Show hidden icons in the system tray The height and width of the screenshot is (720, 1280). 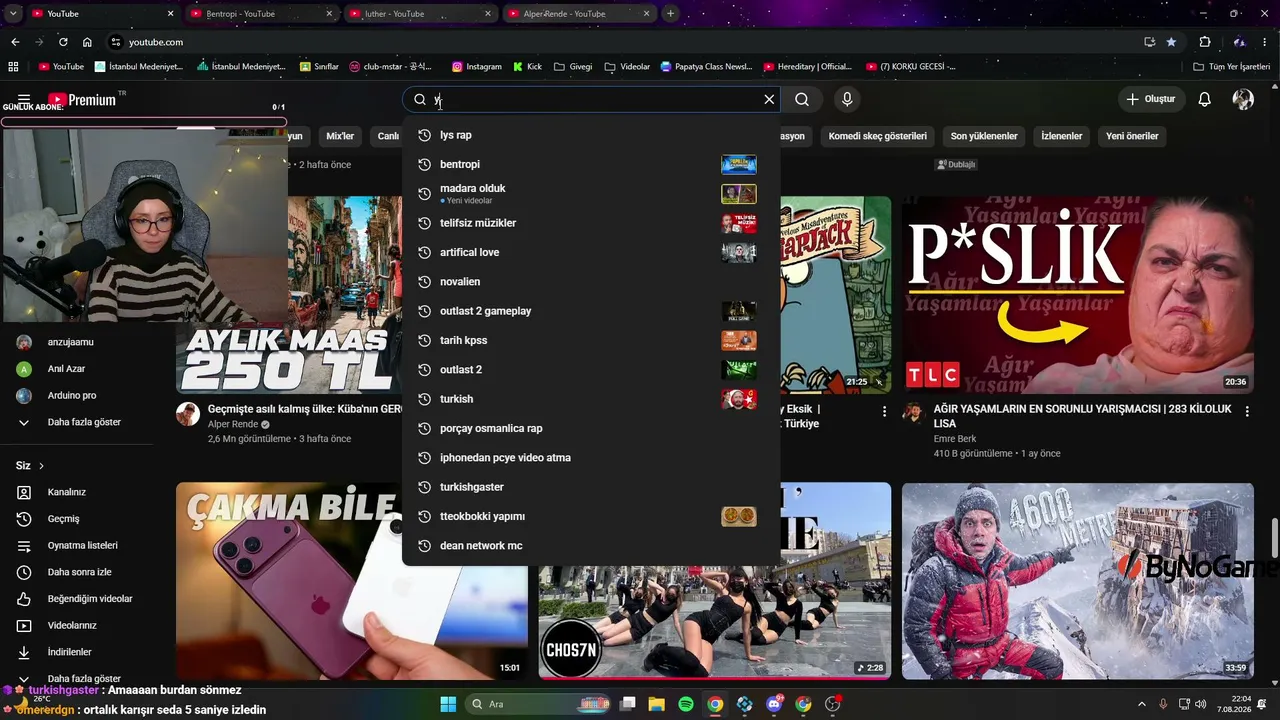tap(1142, 704)
